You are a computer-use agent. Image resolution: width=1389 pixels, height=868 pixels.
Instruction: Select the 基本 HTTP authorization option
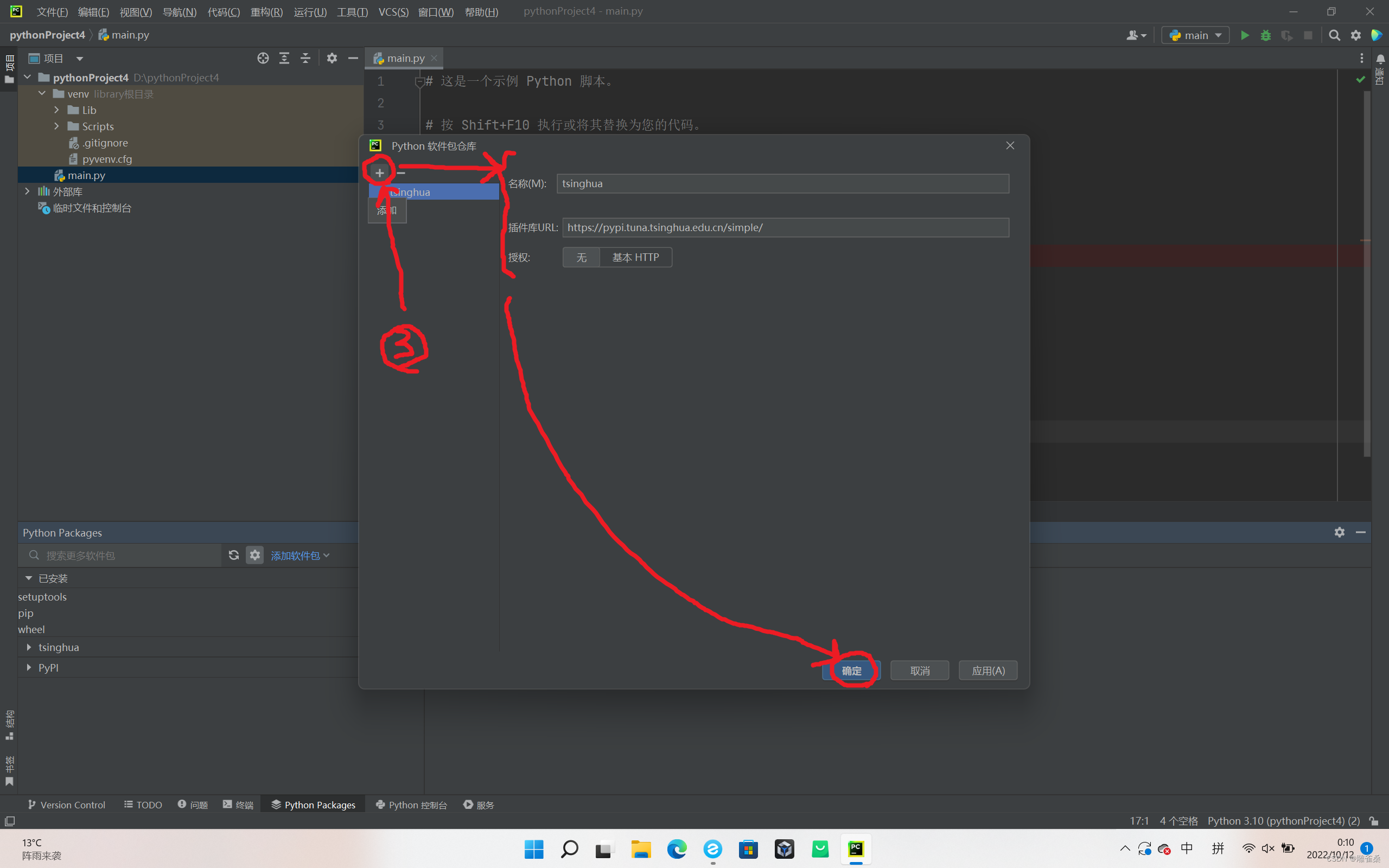[x=635, y=257]
